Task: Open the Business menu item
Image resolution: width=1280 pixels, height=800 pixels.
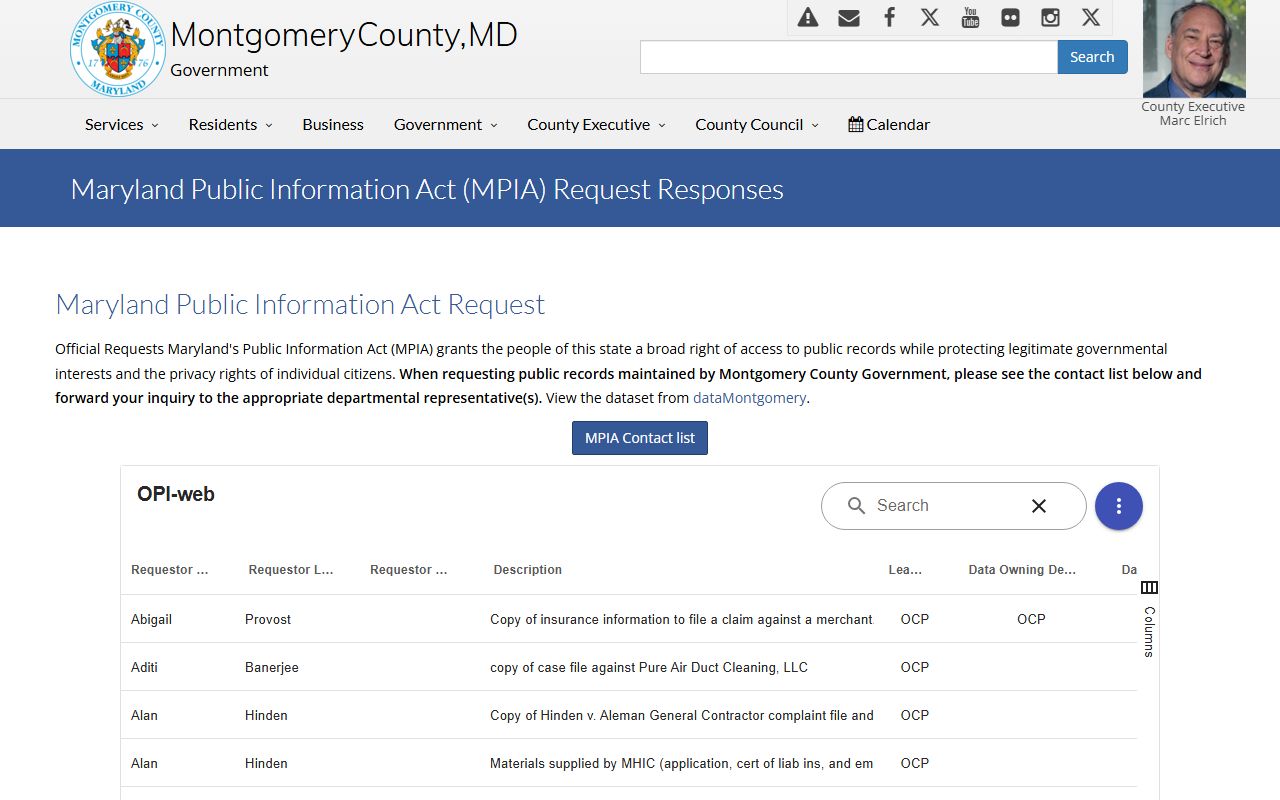Action: coord(333,124)
